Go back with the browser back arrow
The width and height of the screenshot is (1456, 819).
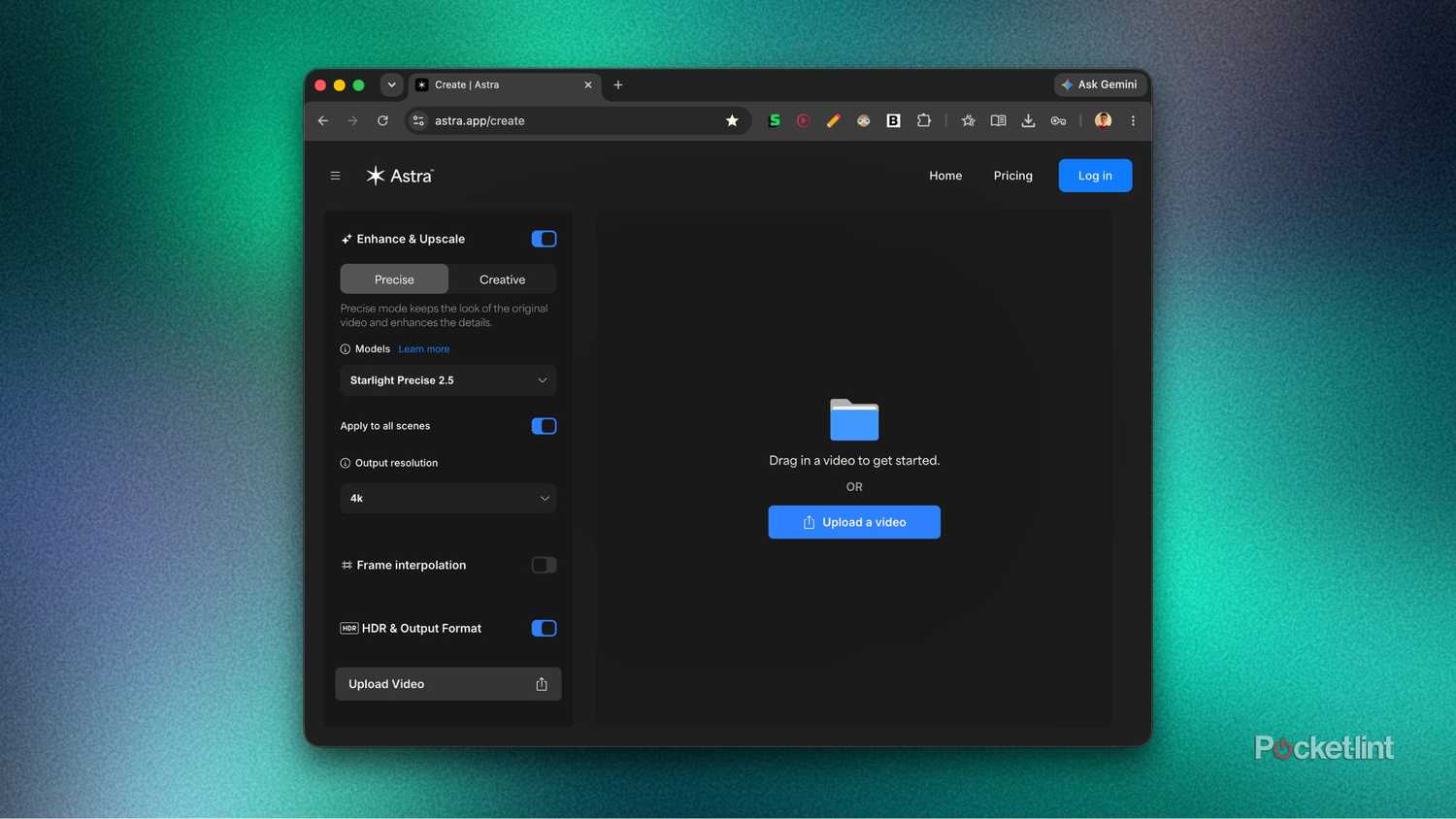[323, 120]
